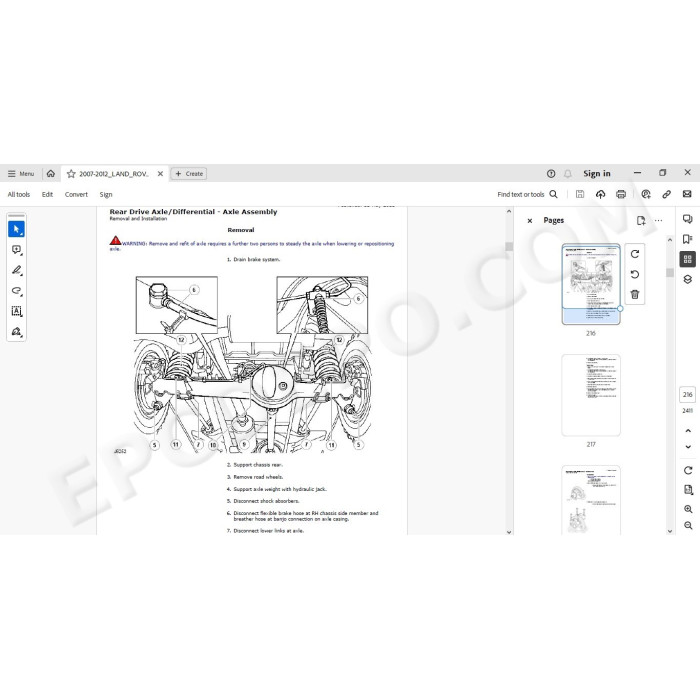Click step '1. Drain brake system.'

253,259
